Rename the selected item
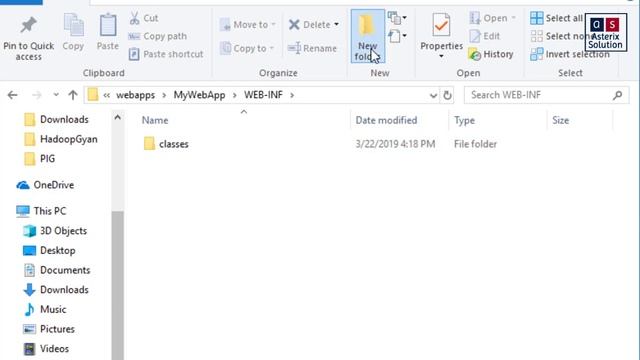Screen dimensions: 640x360 (x=313, y=48)
